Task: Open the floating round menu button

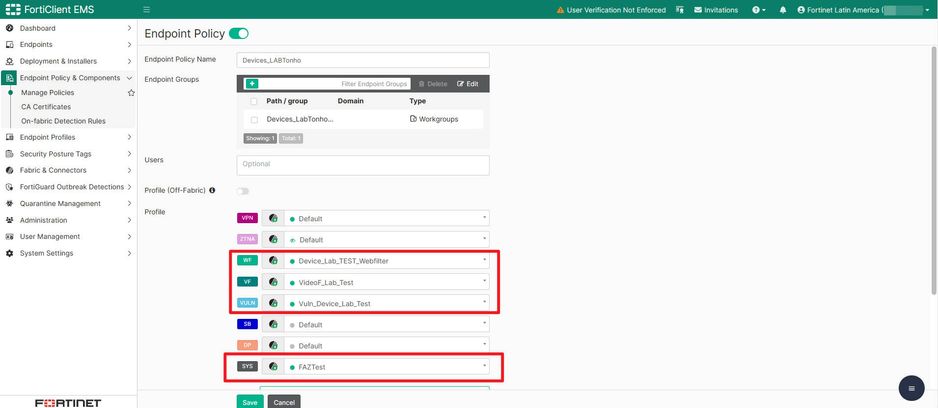Action: pos(911,388)
